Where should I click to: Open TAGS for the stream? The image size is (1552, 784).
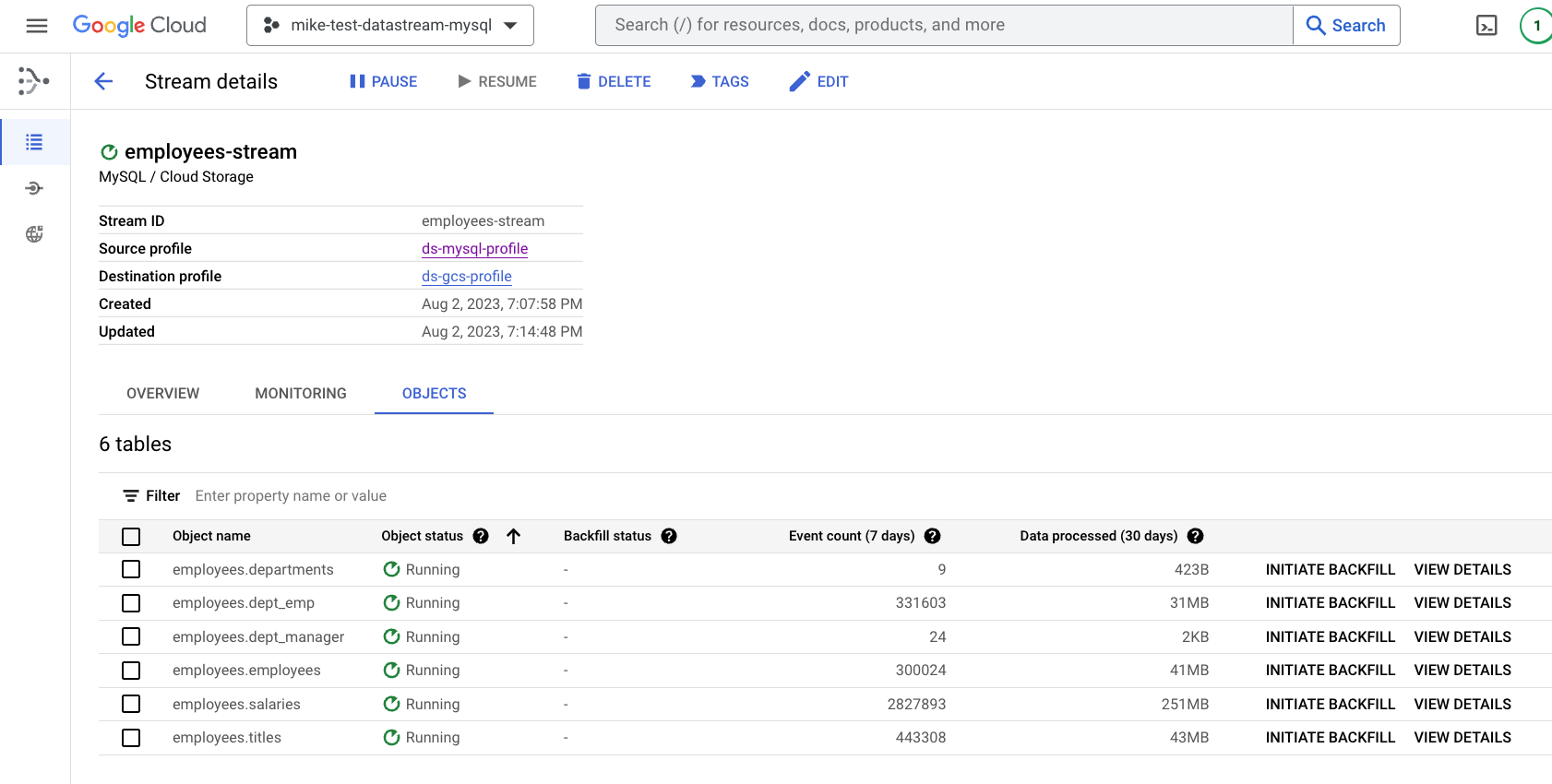point(720,81)
